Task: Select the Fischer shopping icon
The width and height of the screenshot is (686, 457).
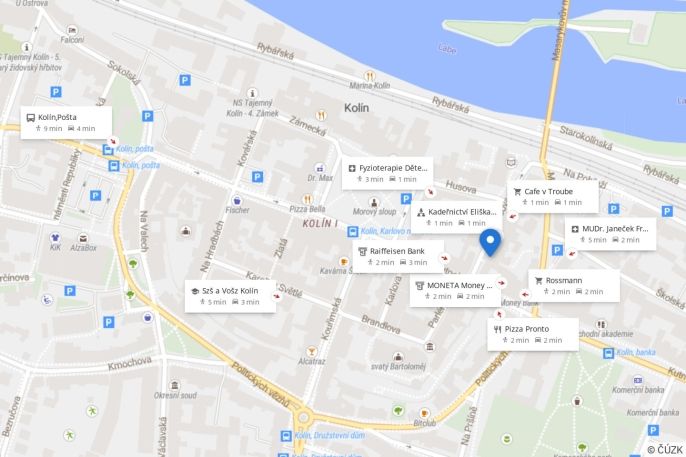Action: pyautogui.click(x=237, y=200)
